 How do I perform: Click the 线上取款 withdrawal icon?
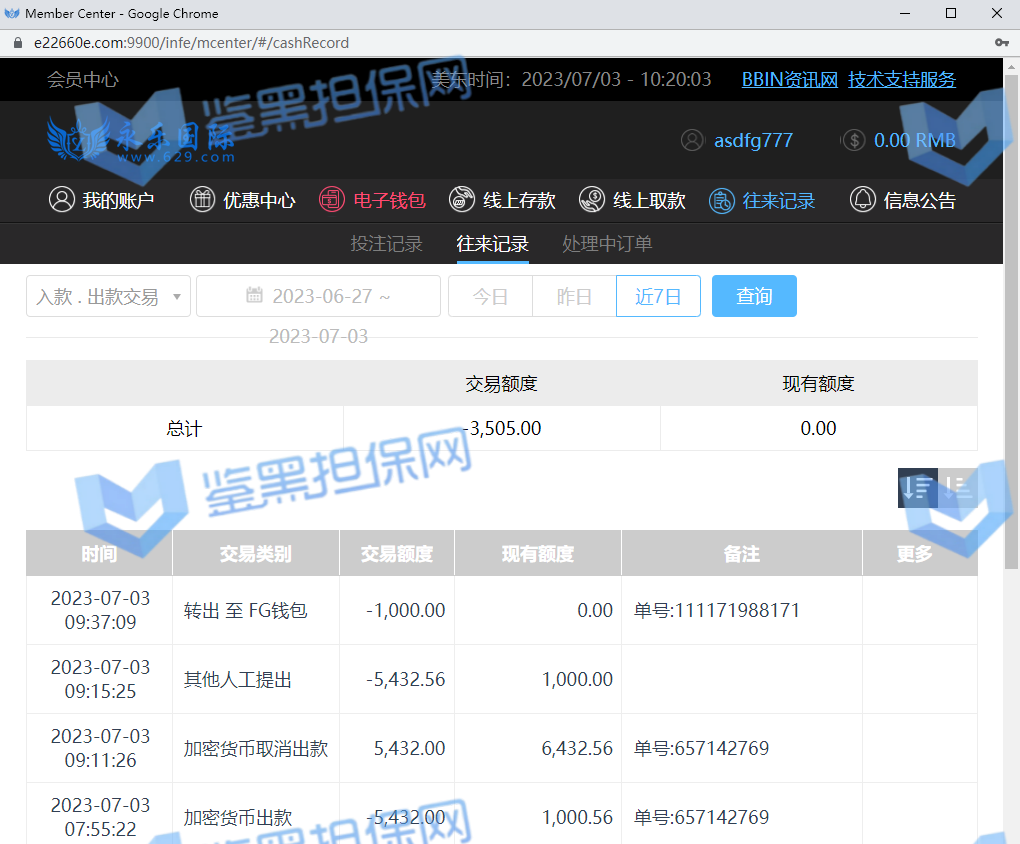click(592, 200)
